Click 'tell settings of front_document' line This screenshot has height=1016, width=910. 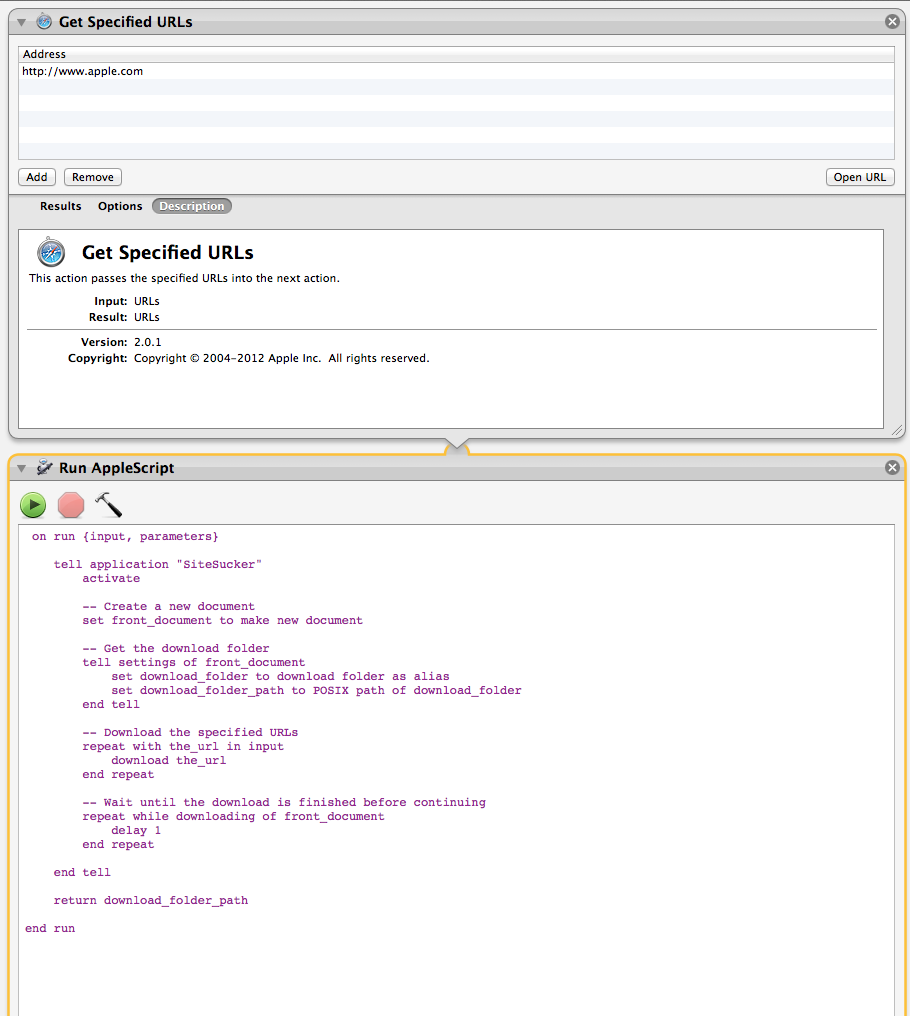tap(193, 662)
